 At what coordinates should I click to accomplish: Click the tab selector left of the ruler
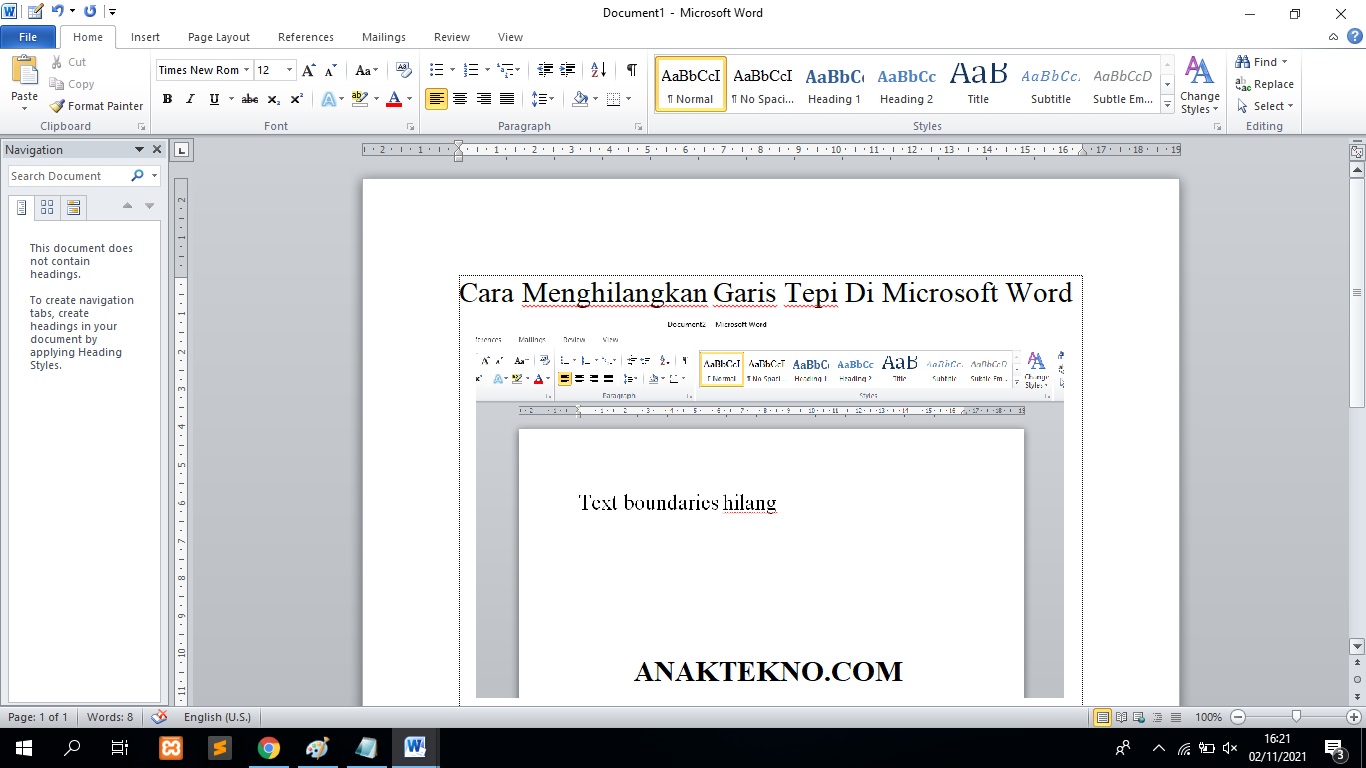[182, 150]
